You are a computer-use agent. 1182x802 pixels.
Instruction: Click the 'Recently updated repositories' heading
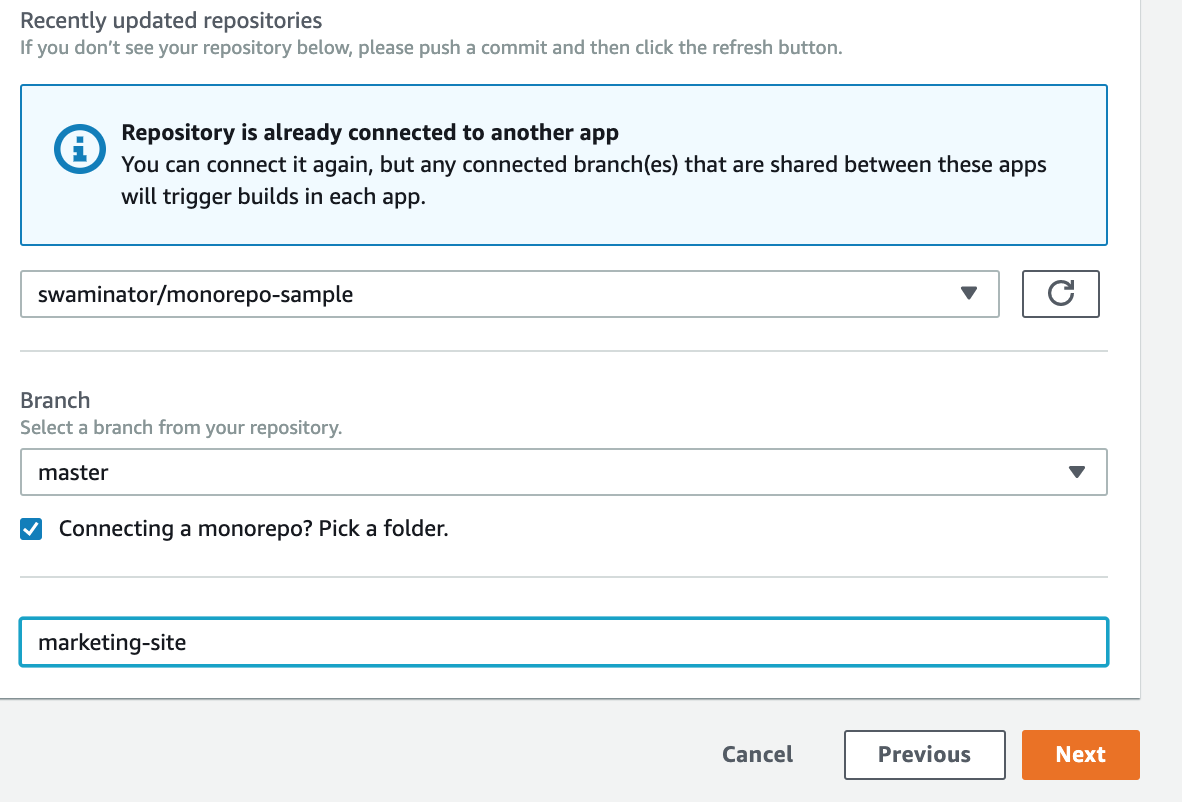pyautogui.click(x=171, y=20)
